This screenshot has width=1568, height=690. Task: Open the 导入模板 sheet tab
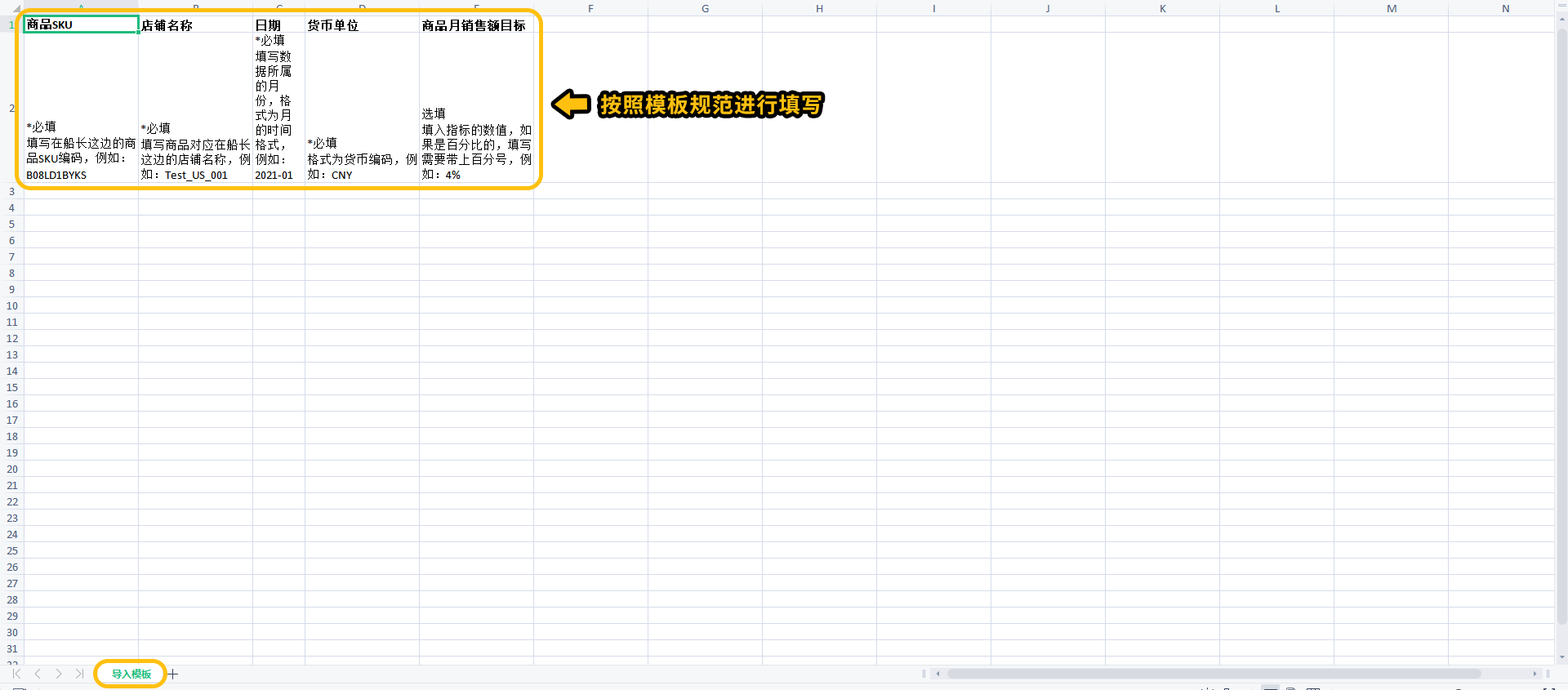tap(131, 674)
